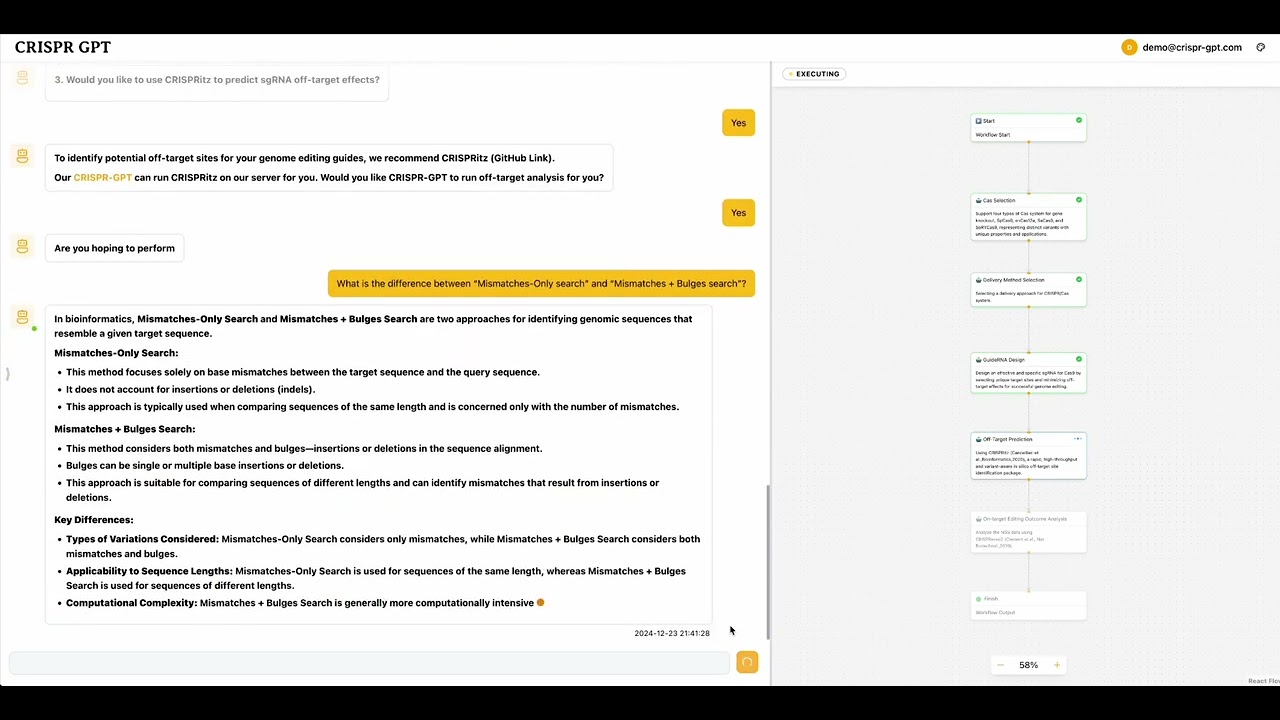
Task: Click the Cas Selection green checkmark
Action: tap(1078, 200)
